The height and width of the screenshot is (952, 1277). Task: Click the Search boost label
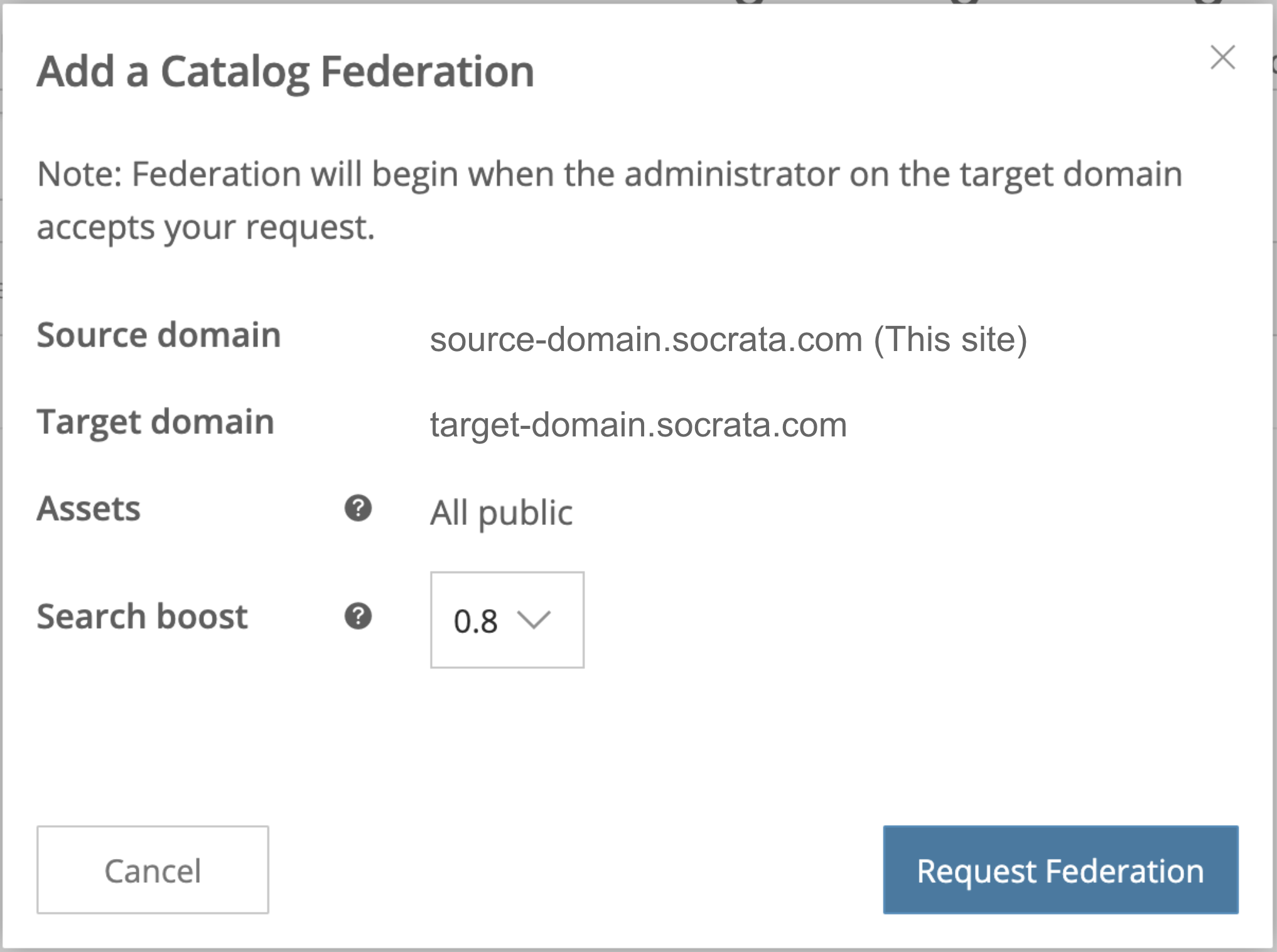tap(143, 616)
